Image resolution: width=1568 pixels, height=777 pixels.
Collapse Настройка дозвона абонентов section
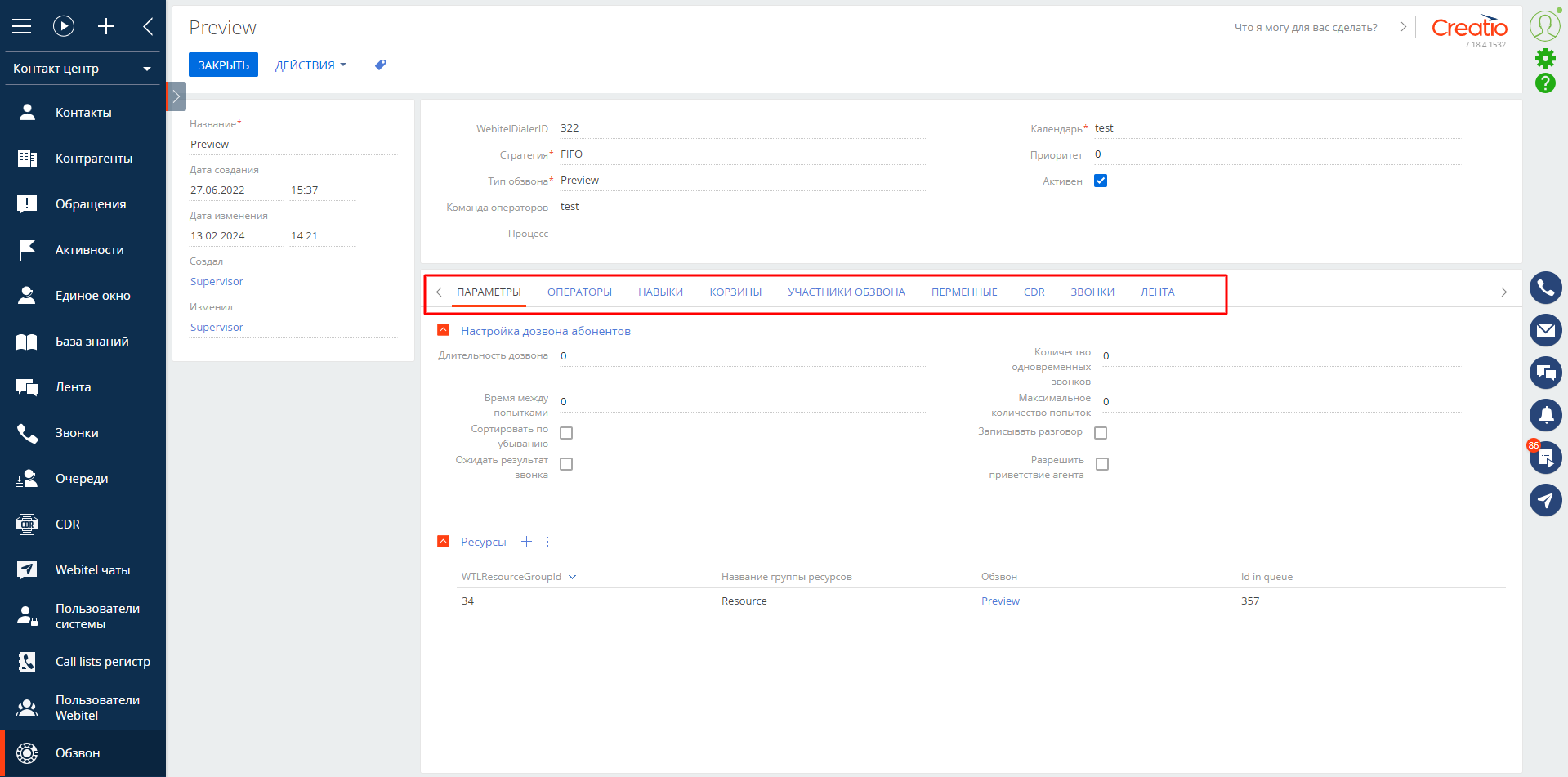(444, 330)
